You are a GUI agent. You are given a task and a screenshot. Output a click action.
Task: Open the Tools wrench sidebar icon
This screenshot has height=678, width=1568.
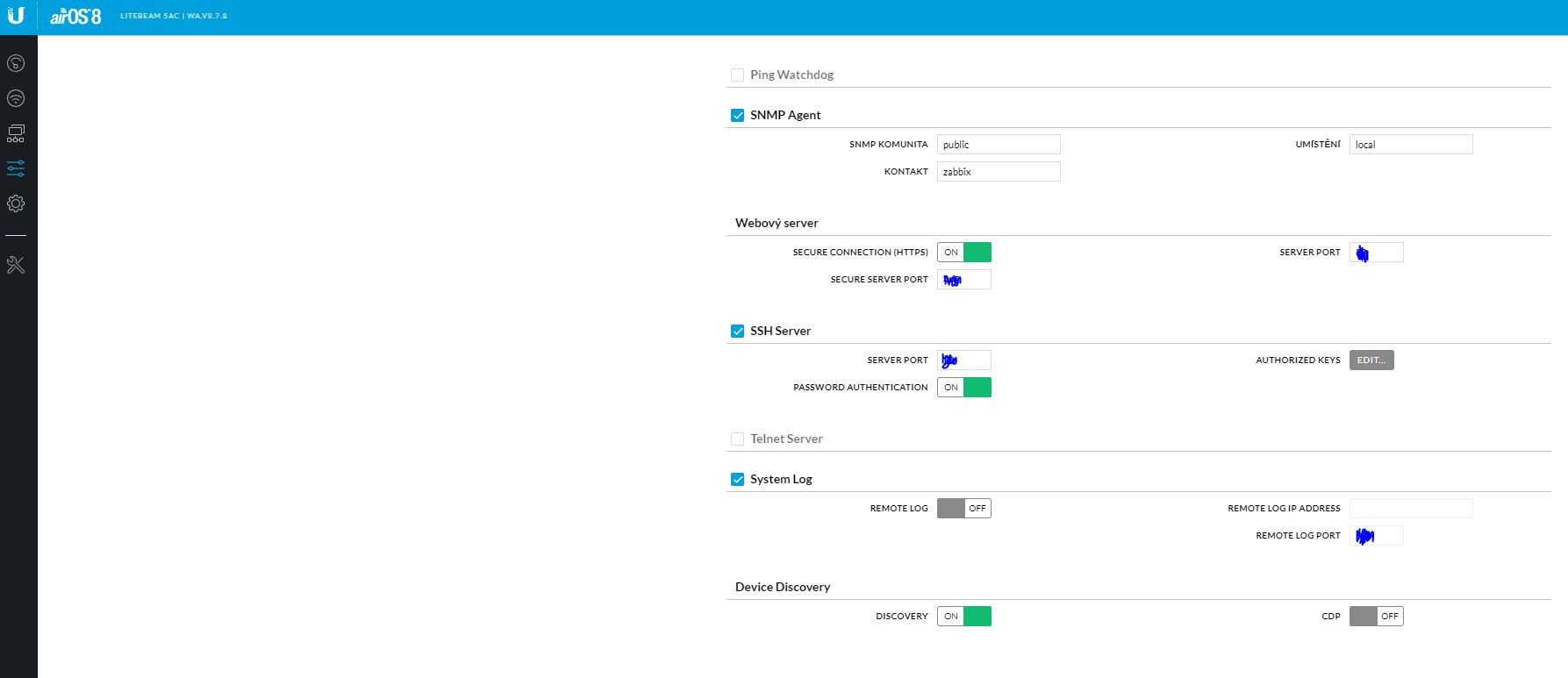16,265
